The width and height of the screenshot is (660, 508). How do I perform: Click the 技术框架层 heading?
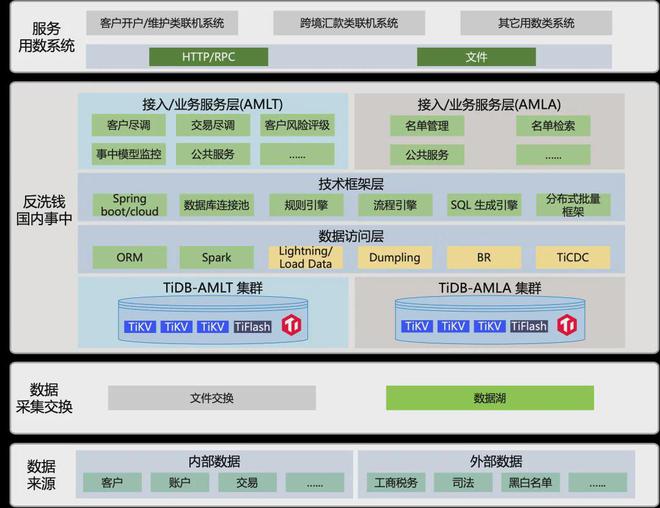point(351,184)
